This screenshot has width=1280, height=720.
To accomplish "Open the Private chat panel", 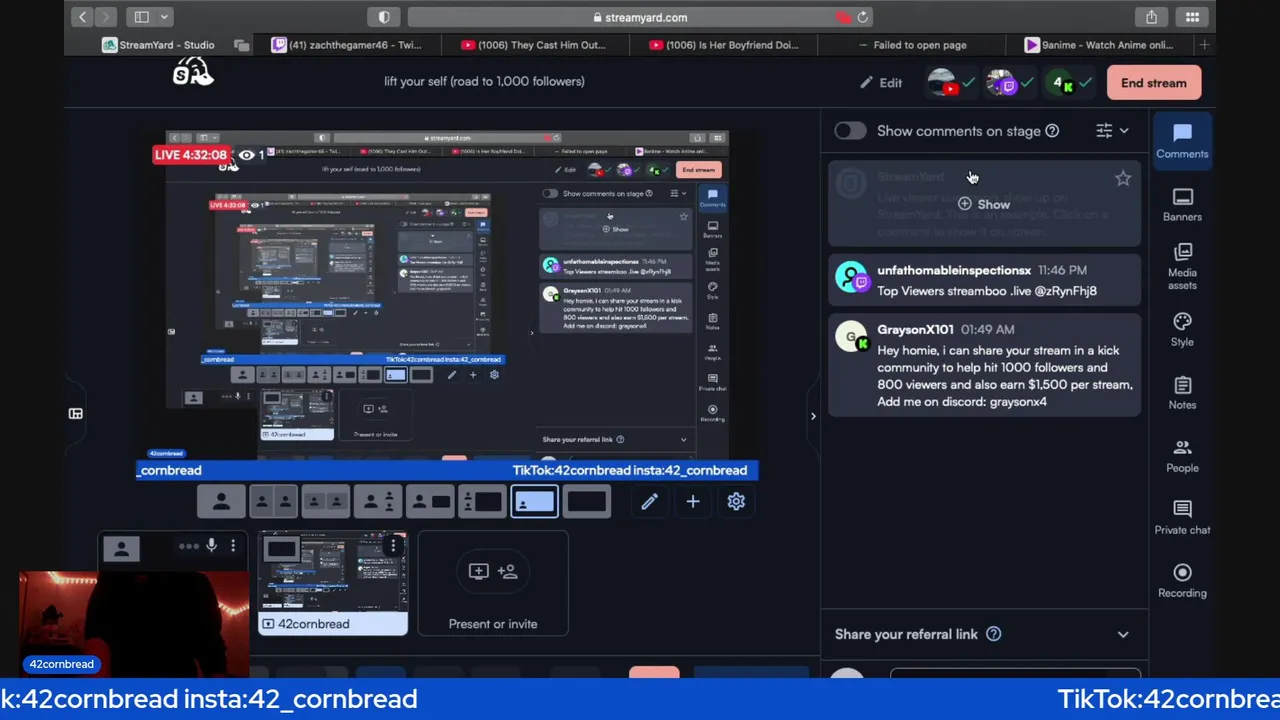I will (1182, 517).
